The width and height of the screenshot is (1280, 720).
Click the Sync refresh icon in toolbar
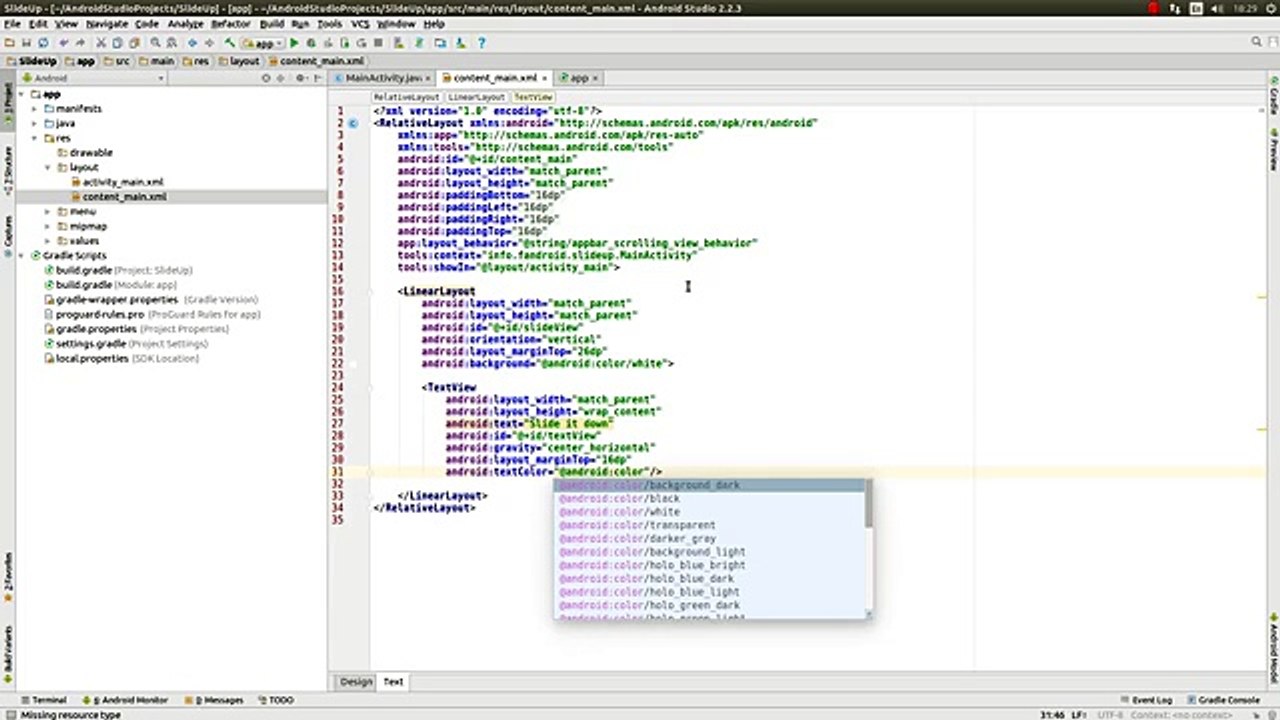(43, 43)
